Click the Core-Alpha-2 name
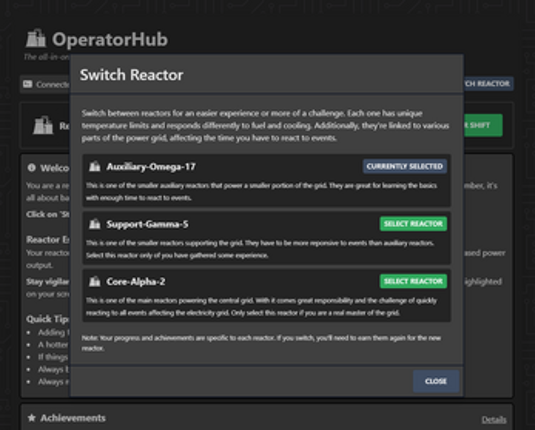Viewport: 535px width, 430px height. [x=136, y=282]
